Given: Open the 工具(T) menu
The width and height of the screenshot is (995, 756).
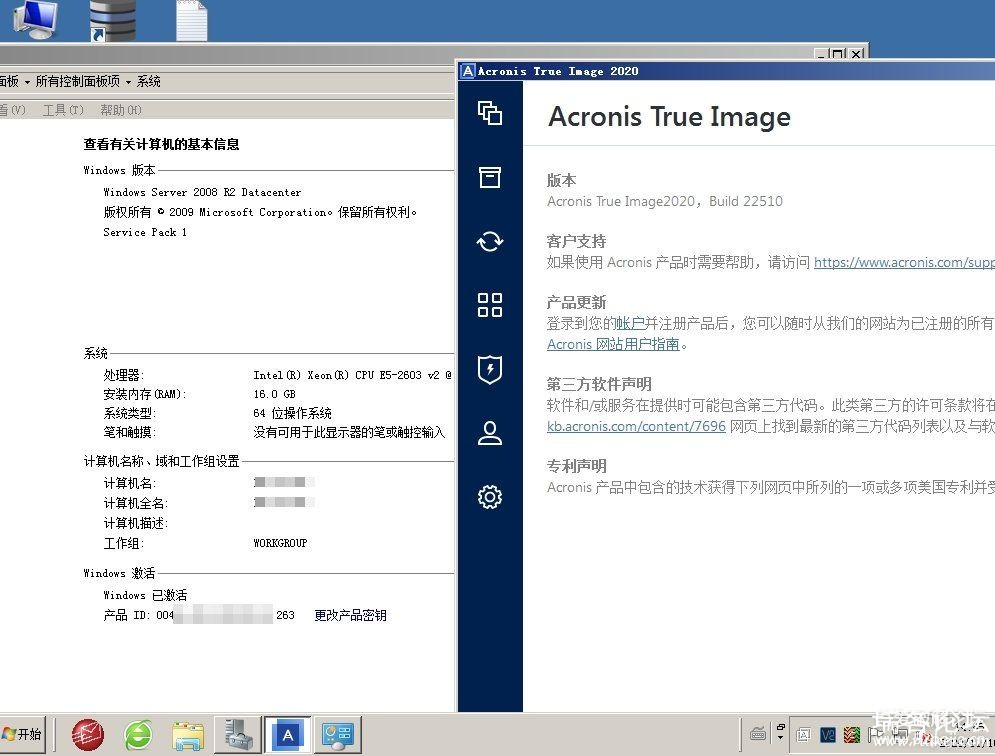Looking at the screenshot, I should point(63,110).
